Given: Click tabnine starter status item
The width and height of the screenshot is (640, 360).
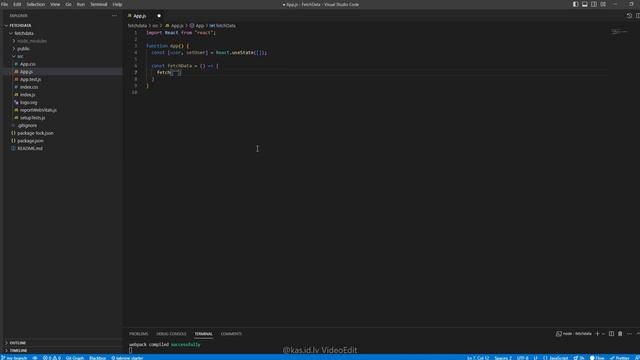Looking at the screenshot, I should click(127, 358).
